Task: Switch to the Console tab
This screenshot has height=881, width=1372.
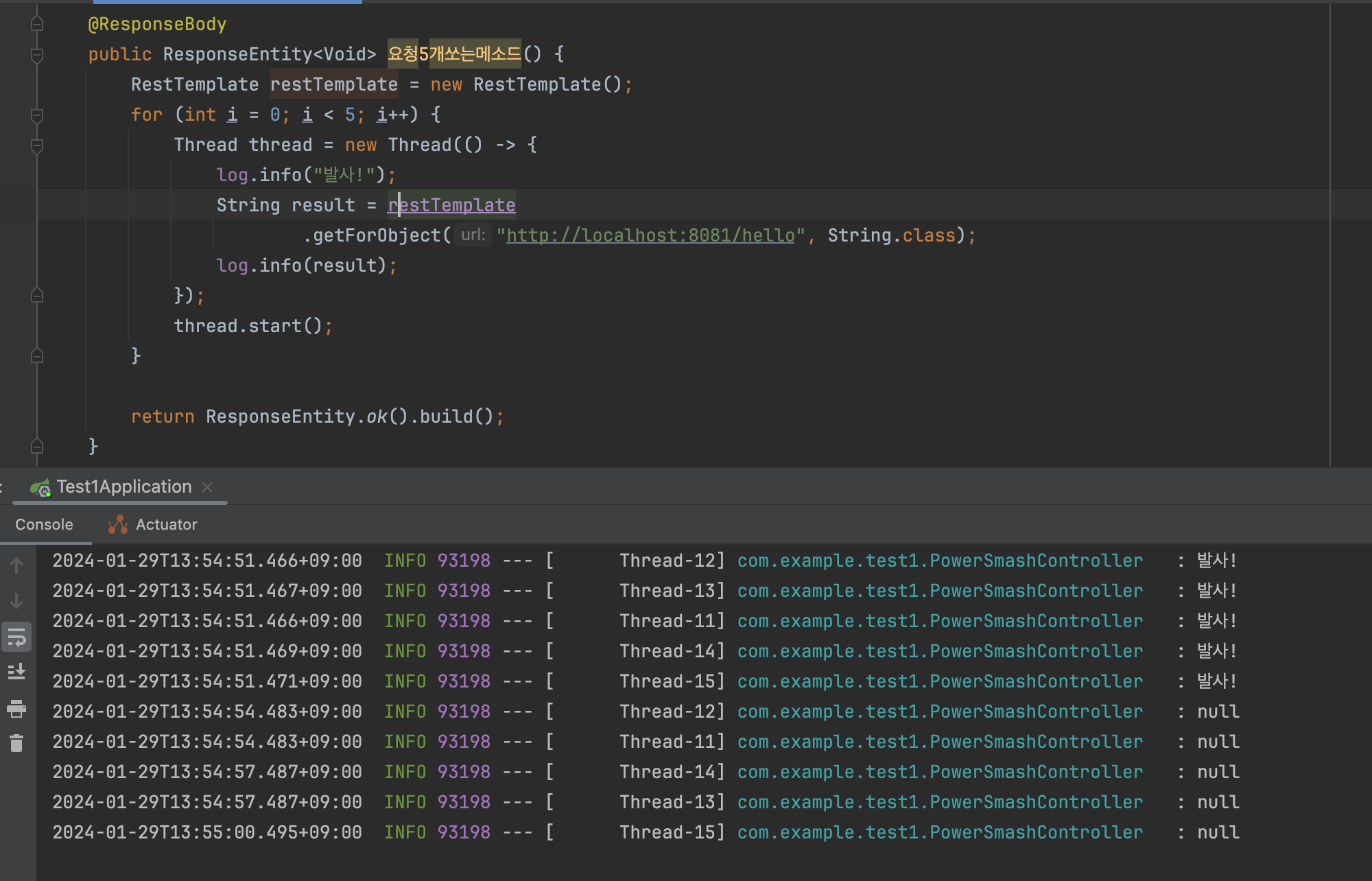Action: pos(44,525)
